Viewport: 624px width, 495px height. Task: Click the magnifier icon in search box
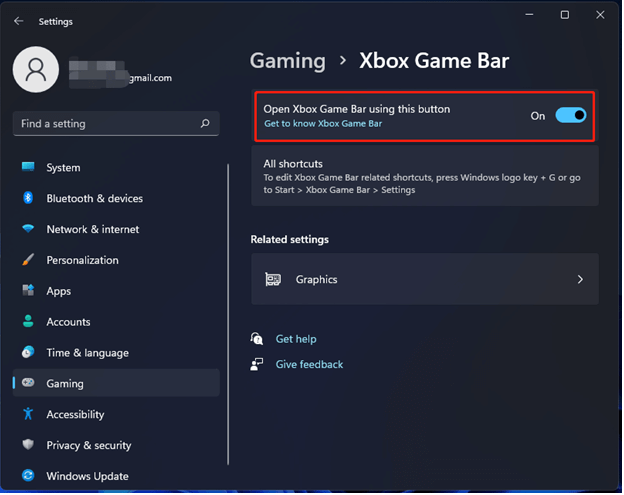tap(205, 123)
